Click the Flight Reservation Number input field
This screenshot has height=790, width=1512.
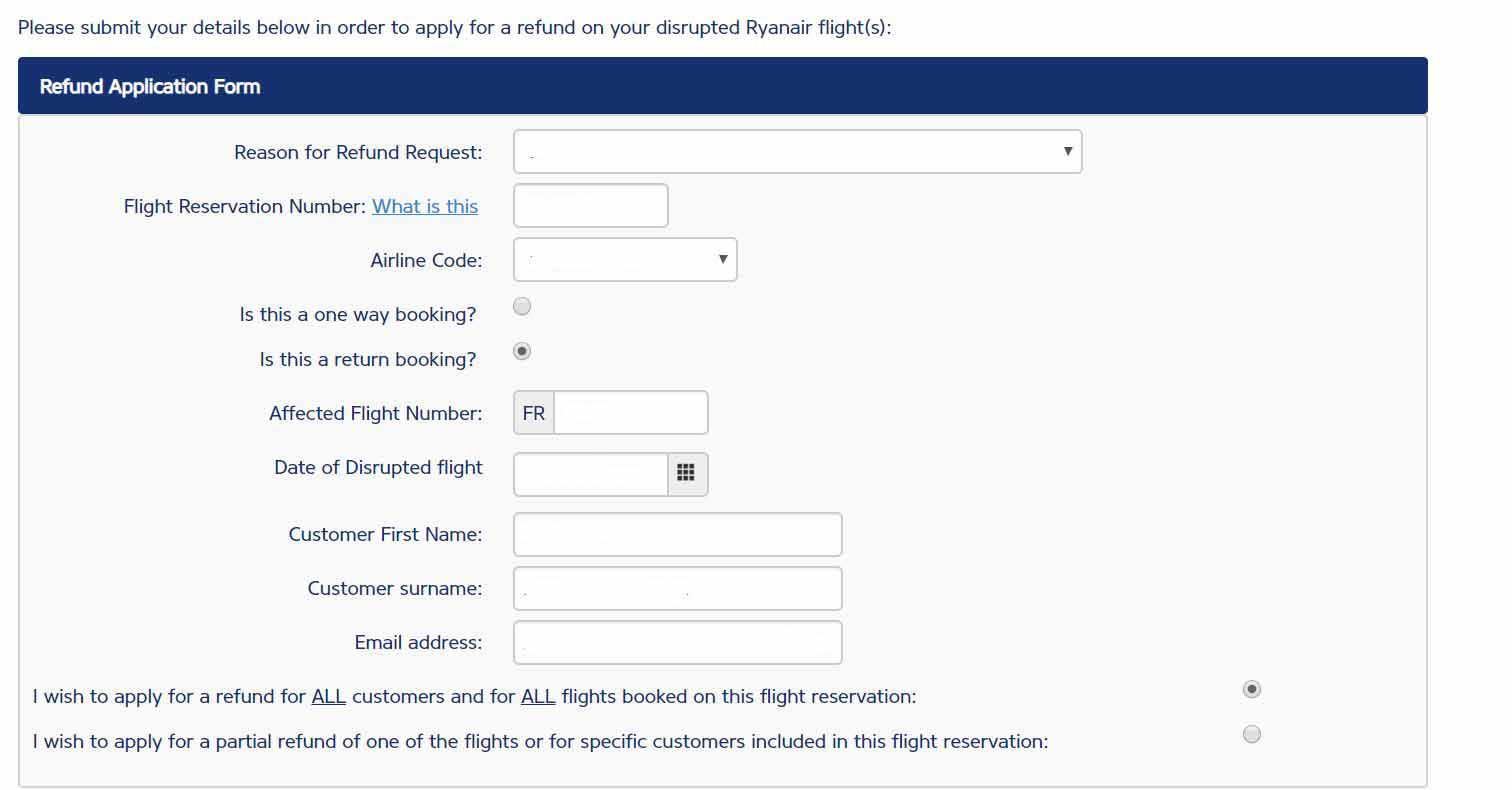tap(590, 205)
